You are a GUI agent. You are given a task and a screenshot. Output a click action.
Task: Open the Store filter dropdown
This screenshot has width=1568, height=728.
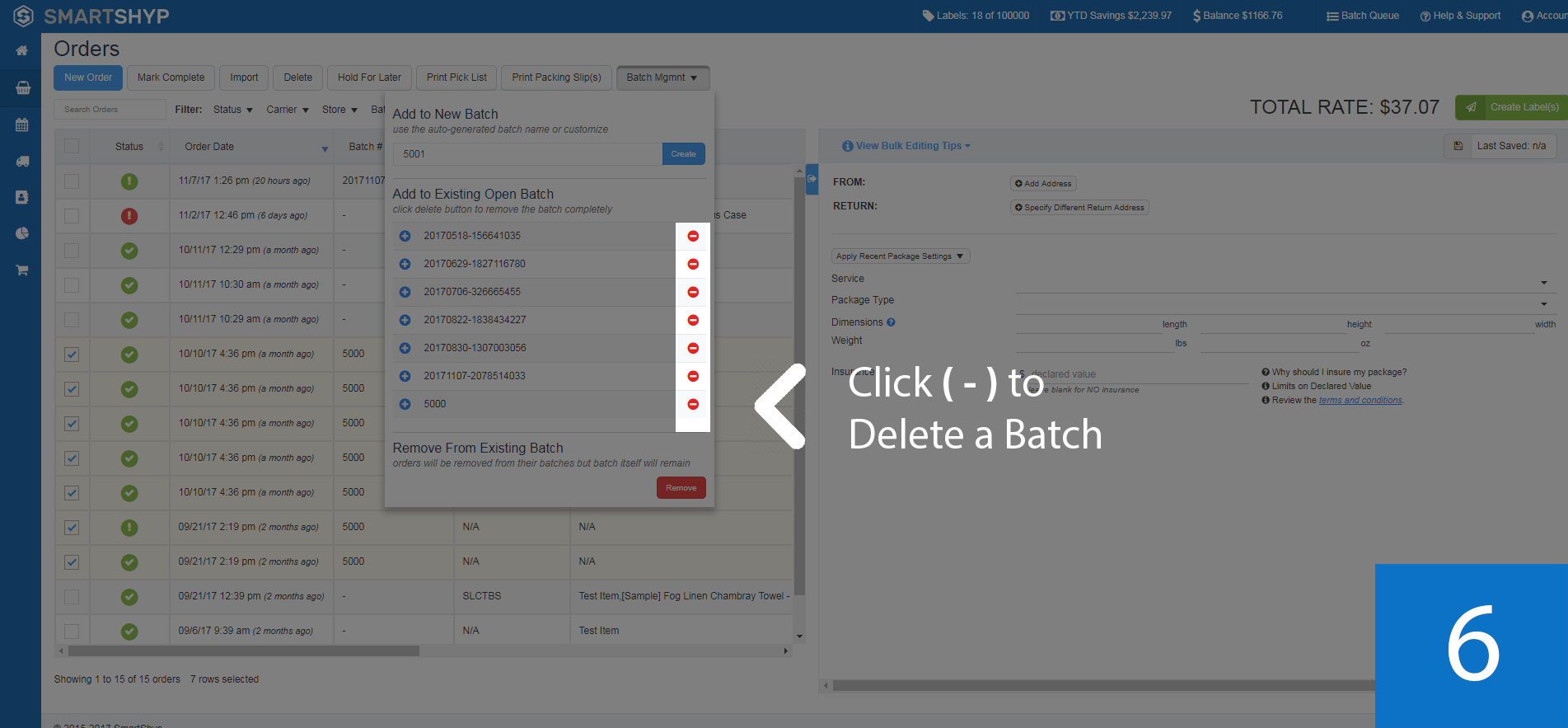pos(339,110)
